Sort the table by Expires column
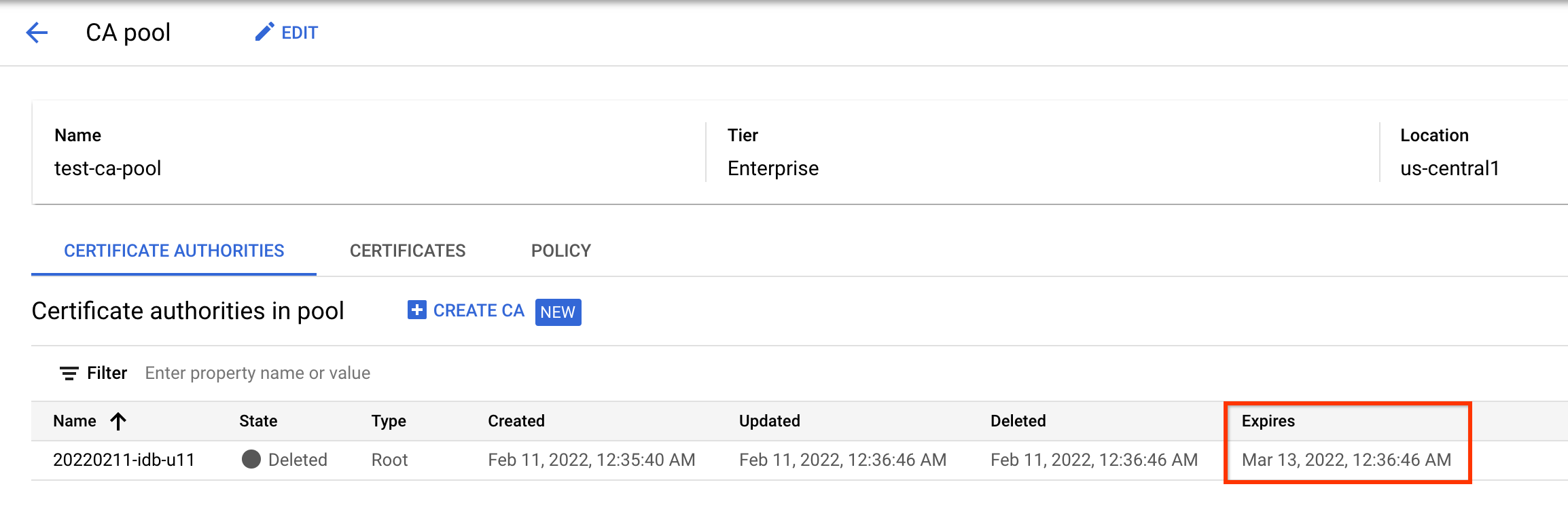The height and width of the screenshot is (512, 1568). 1268,421
